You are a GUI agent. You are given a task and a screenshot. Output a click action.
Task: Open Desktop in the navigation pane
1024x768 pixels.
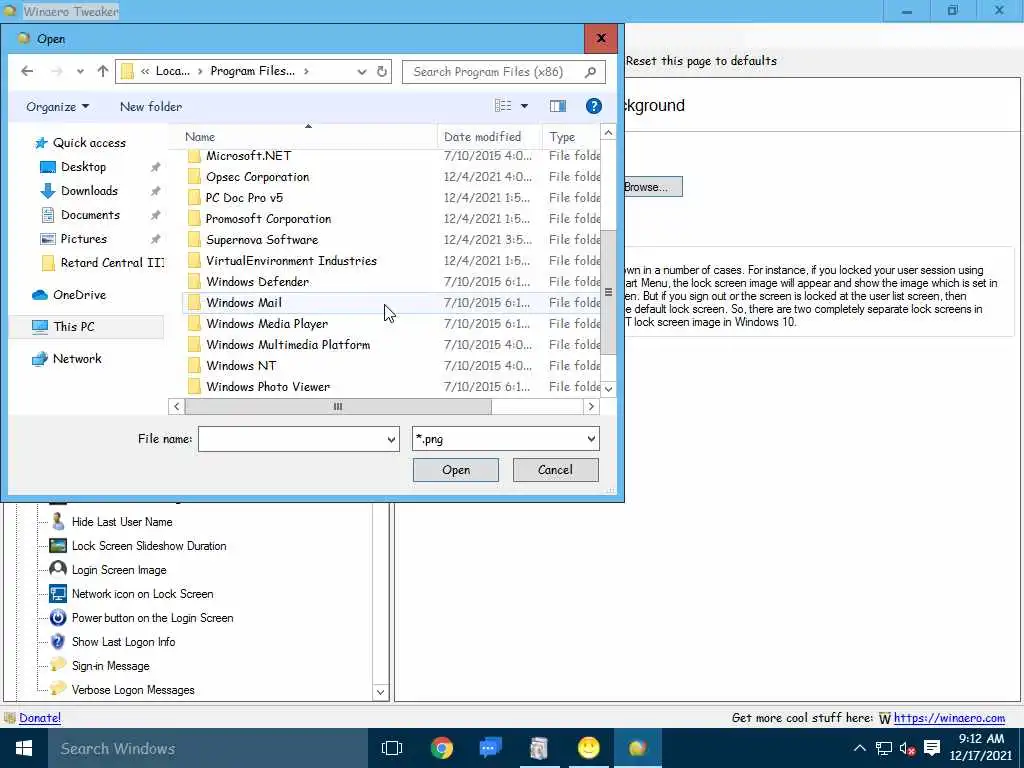click(x=83, y=167)
